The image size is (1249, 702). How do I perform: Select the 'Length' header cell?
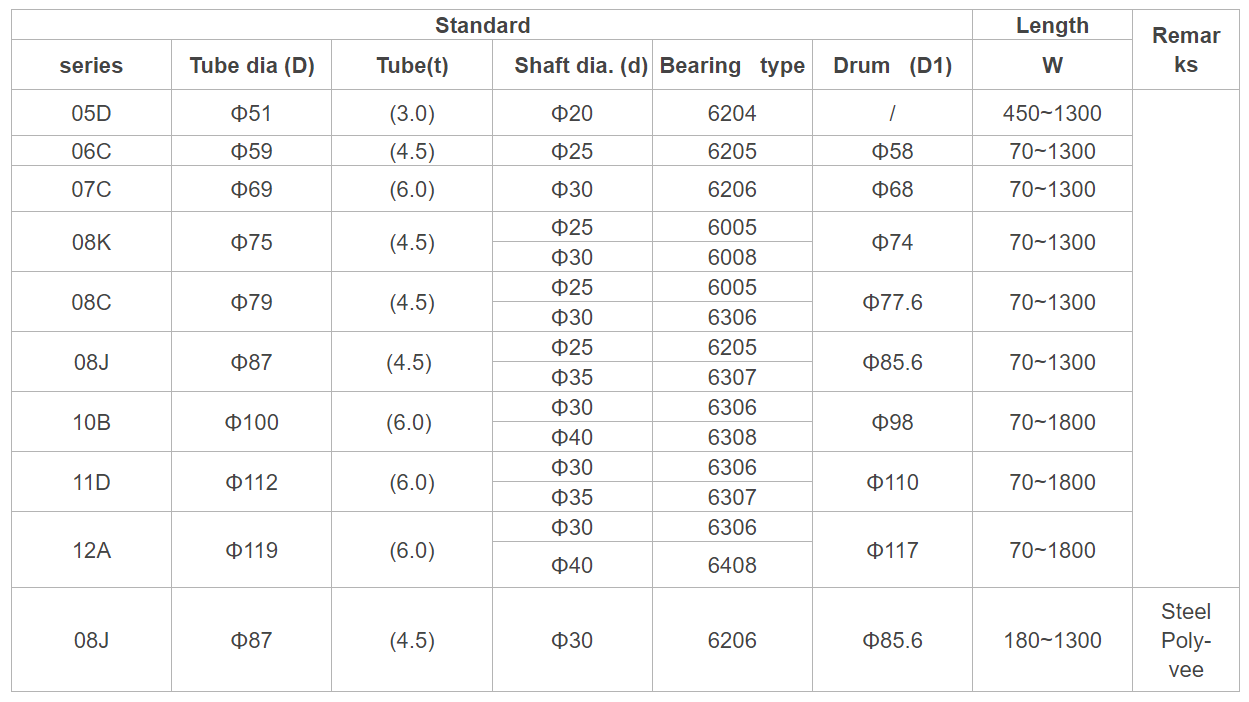click(1052, 26)
